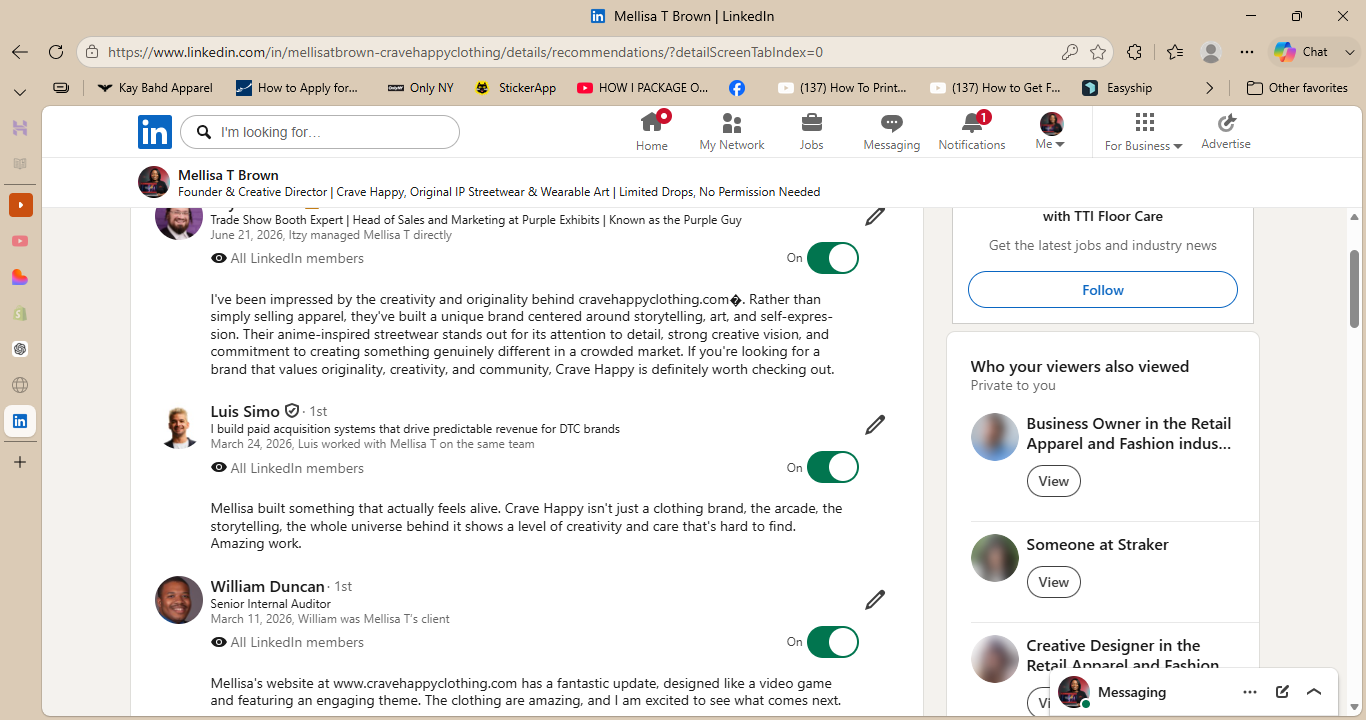
Task: Open the Advertise link icon
Action: coord(1226,132)
